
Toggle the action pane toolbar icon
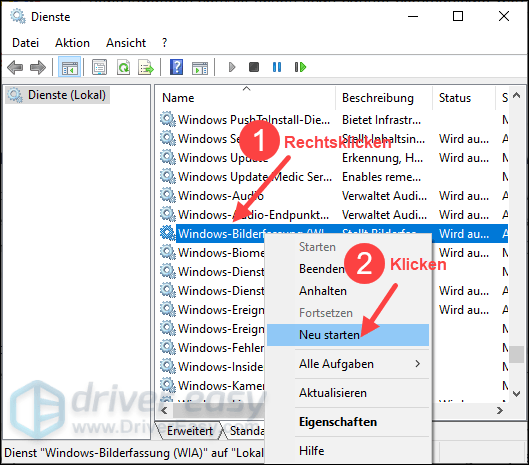pos(200,67)
